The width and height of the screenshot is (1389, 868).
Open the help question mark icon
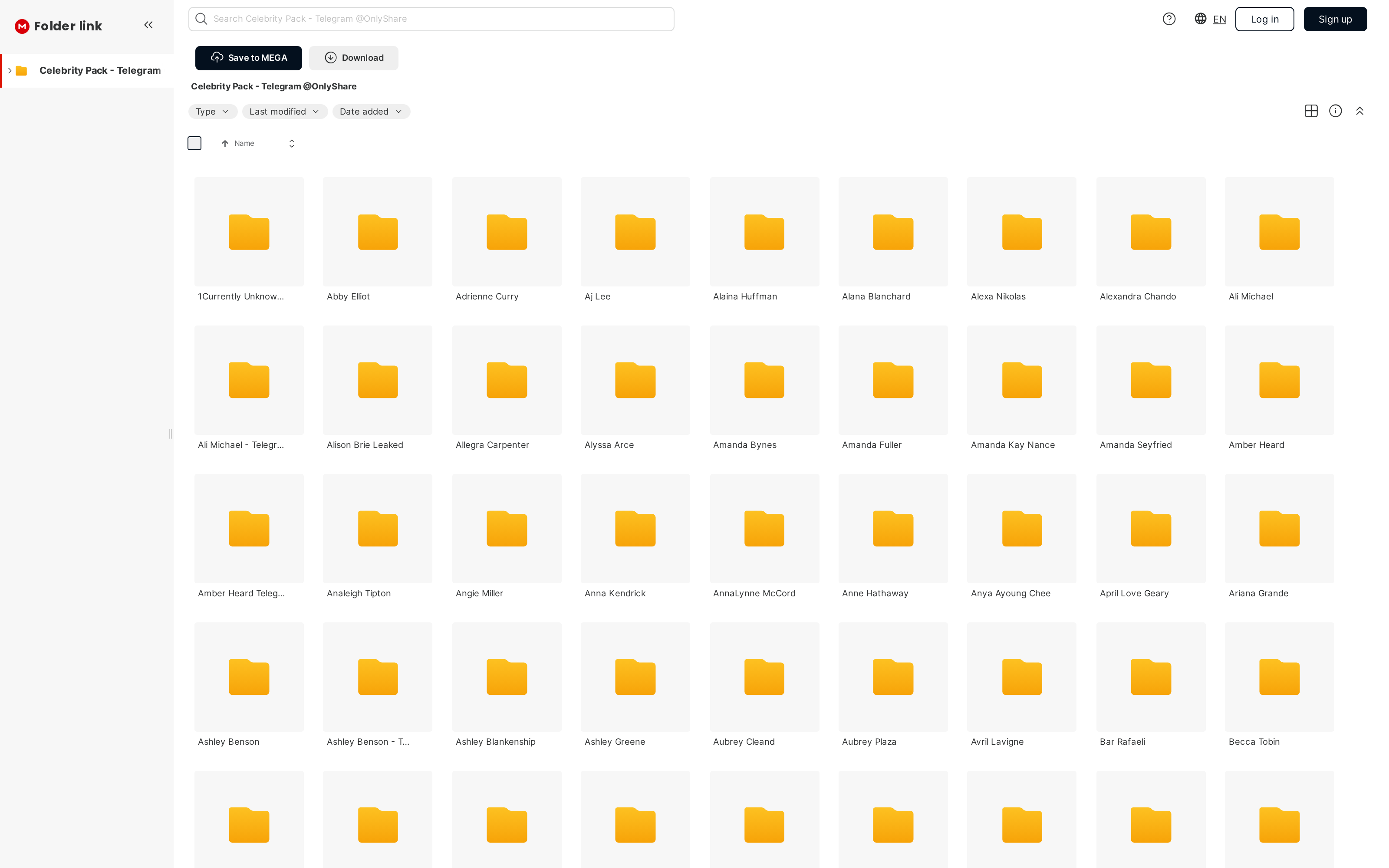1168,19
